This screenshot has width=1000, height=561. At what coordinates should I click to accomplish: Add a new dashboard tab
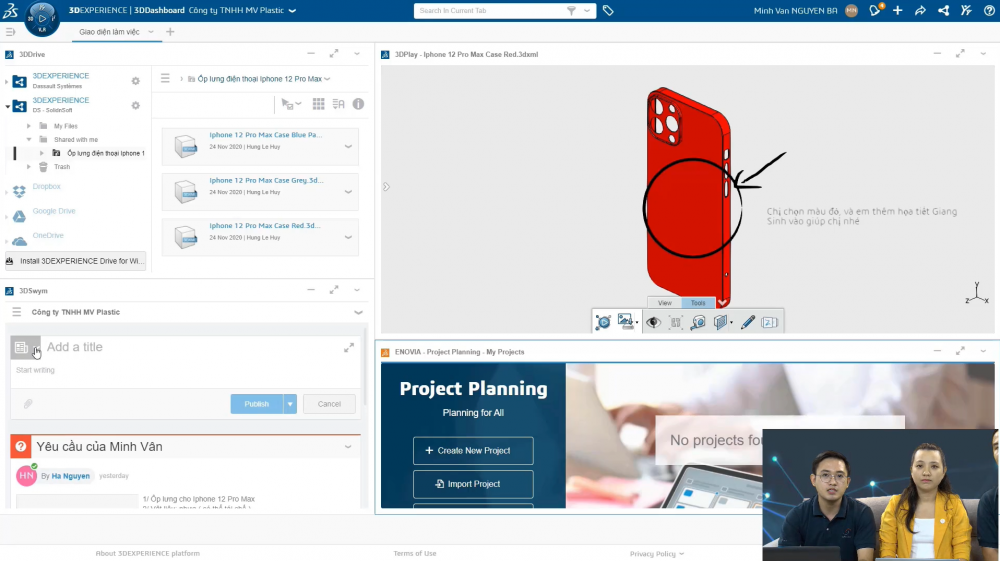click(x=170, y=32)
